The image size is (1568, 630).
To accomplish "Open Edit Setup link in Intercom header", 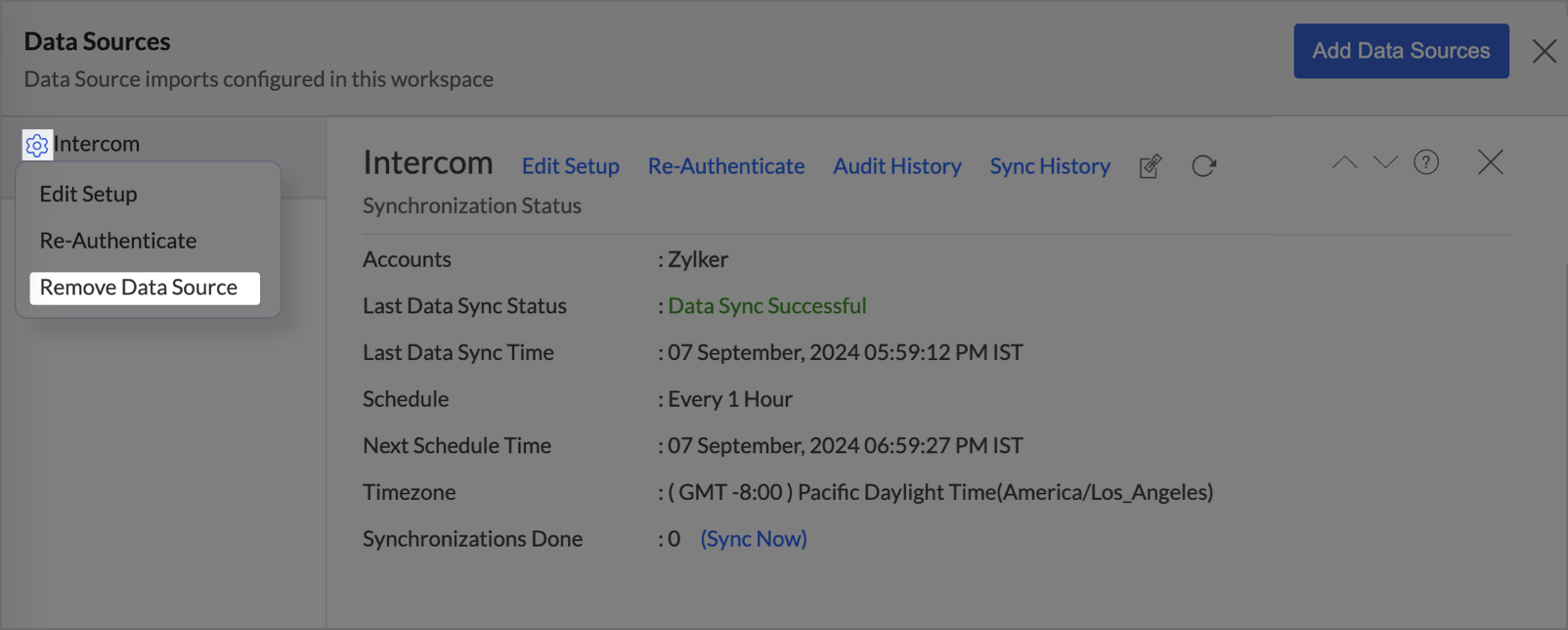I will point(570,166).
